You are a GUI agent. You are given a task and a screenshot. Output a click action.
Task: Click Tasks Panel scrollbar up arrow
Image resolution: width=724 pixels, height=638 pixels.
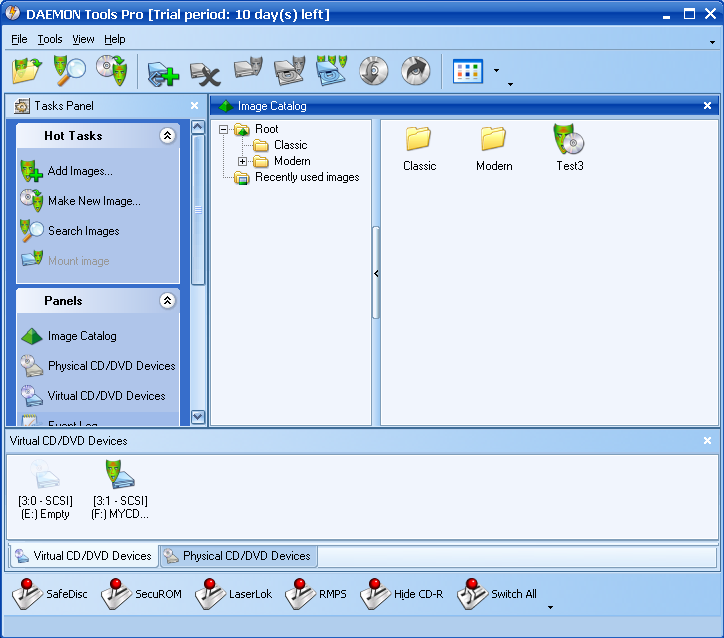[198, 127]
